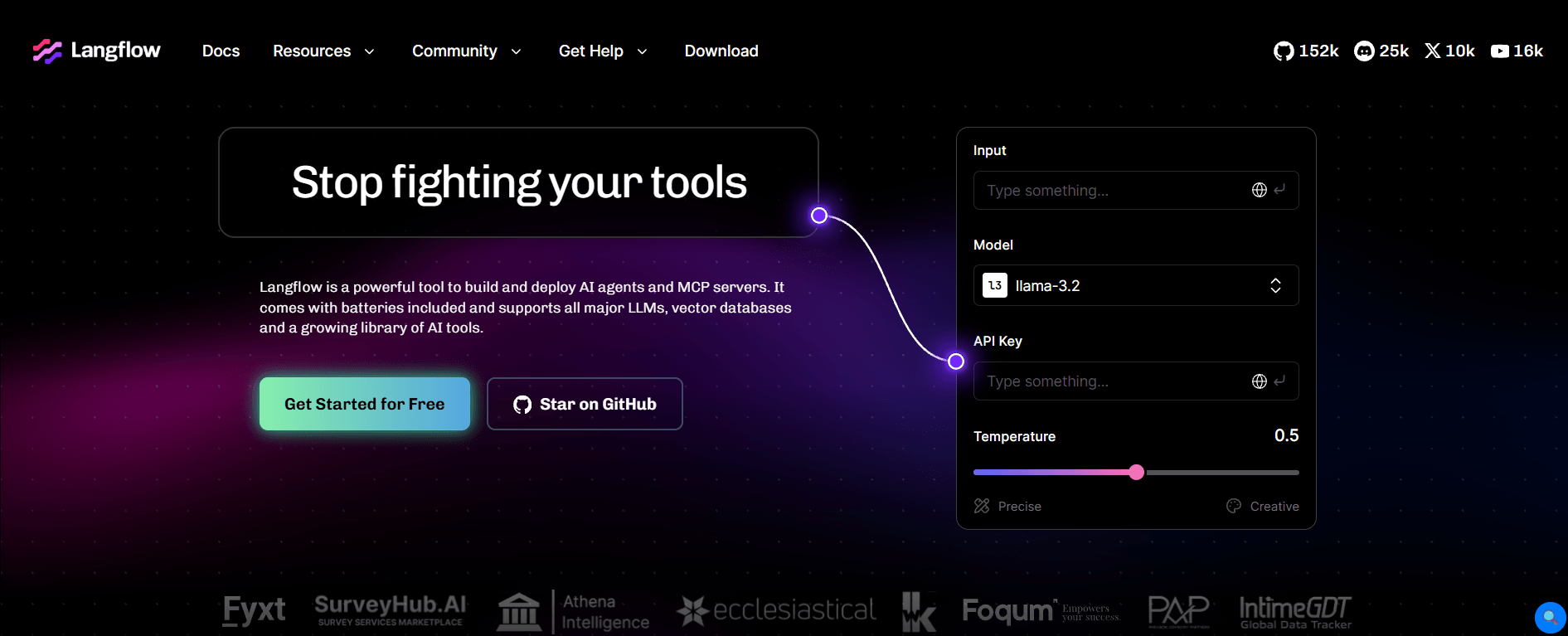1568x636 pixels.
Task: Focus the API Key text field
Action: (1136, 381)
